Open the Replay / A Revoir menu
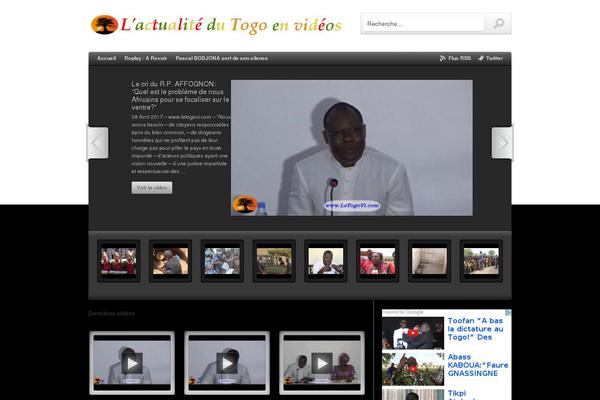Screen dimensions: 600x400 [146, 58]
